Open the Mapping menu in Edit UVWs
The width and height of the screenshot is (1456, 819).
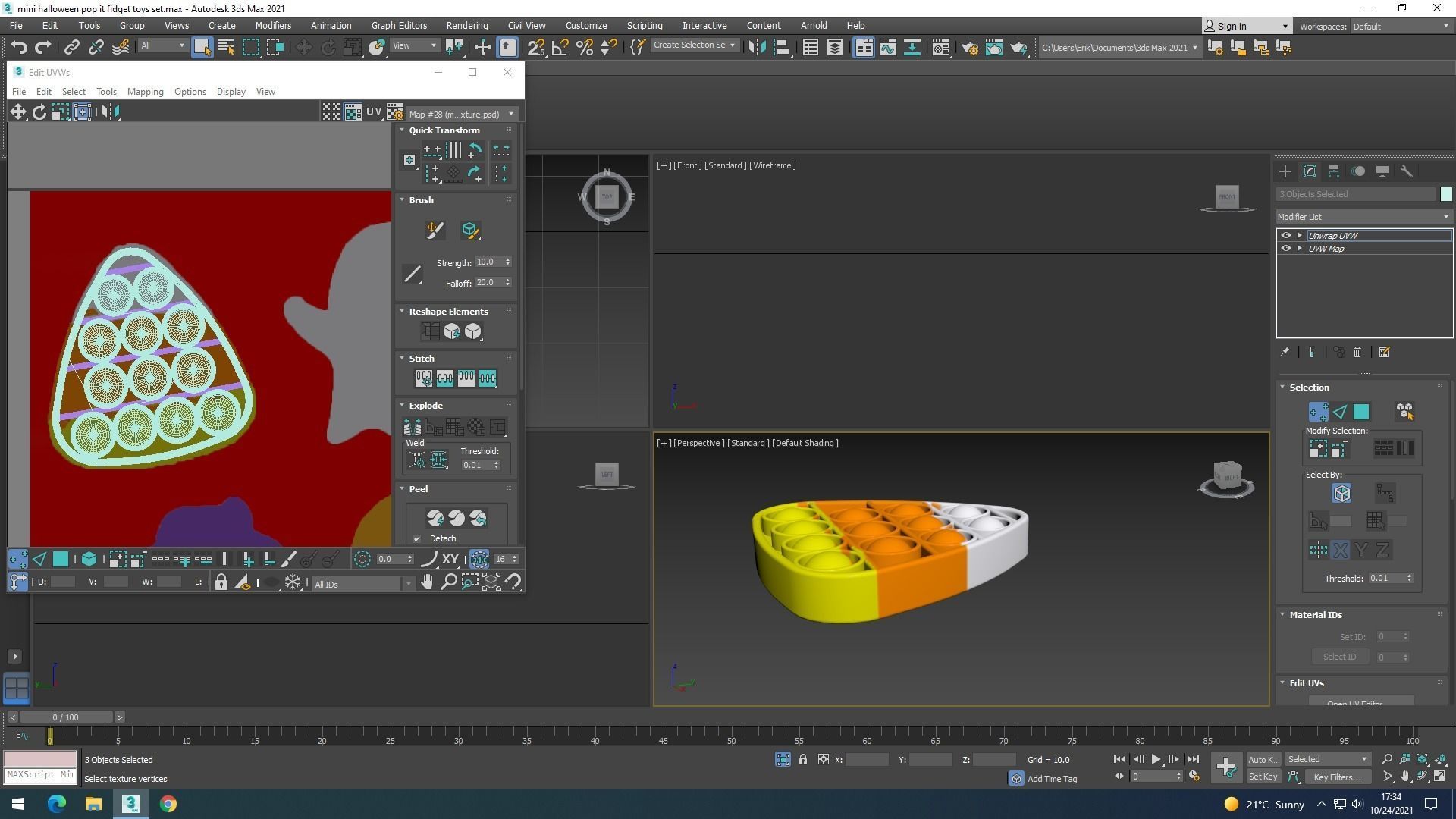(145, 92)
